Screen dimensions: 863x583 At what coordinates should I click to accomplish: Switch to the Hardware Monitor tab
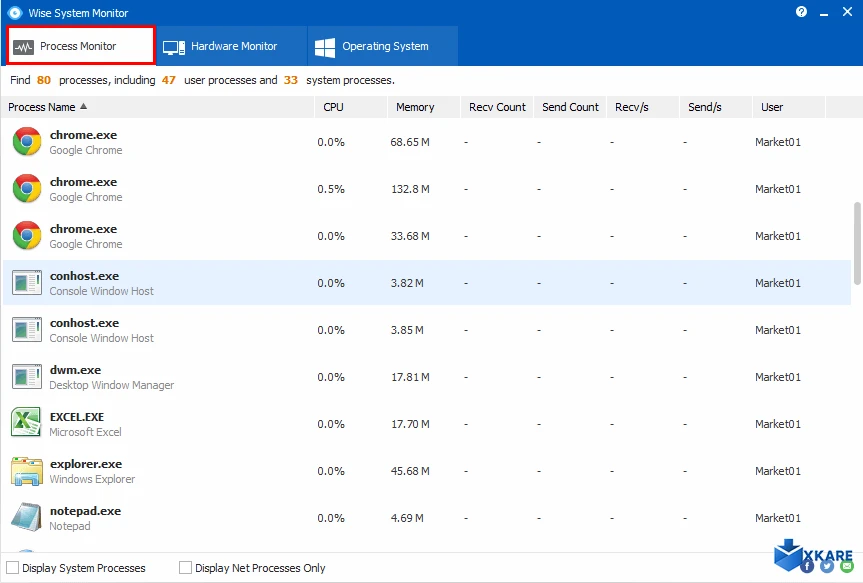[221, 46]
